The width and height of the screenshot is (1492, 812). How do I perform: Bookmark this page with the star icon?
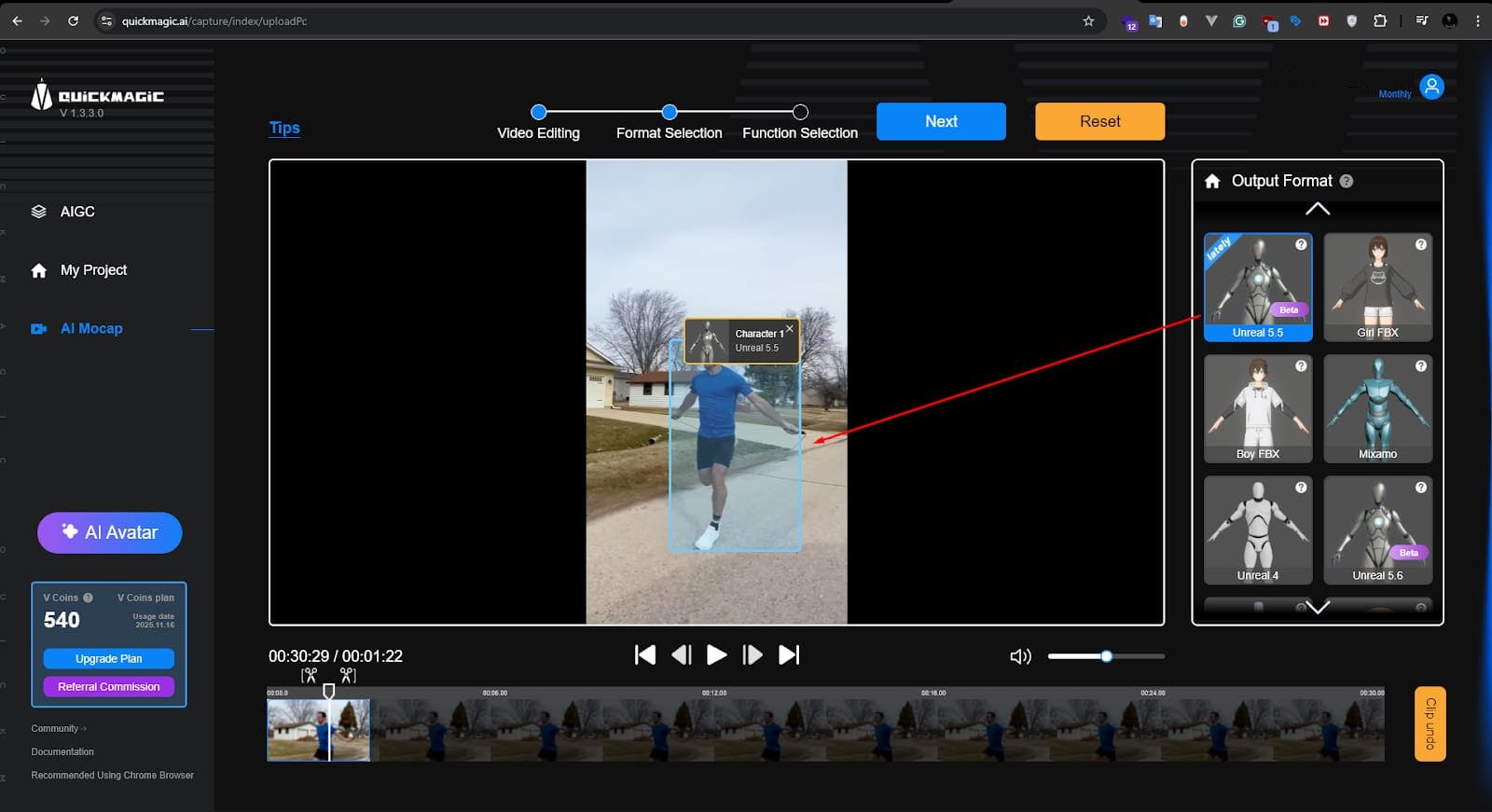1088,21
